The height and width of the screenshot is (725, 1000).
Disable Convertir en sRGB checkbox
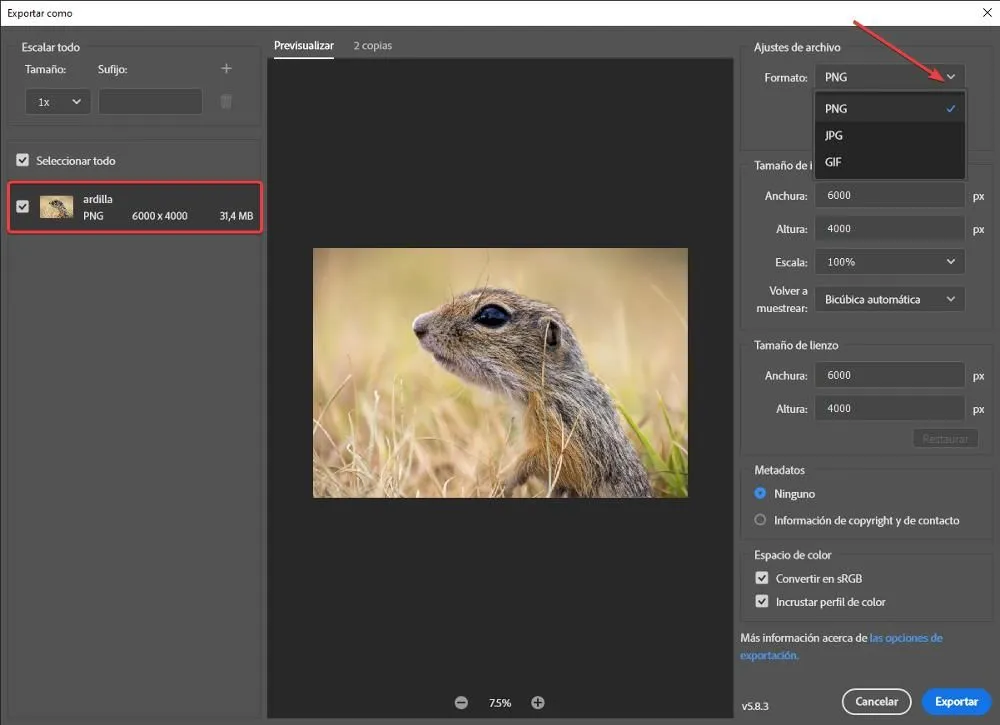[x=762, y=578]
